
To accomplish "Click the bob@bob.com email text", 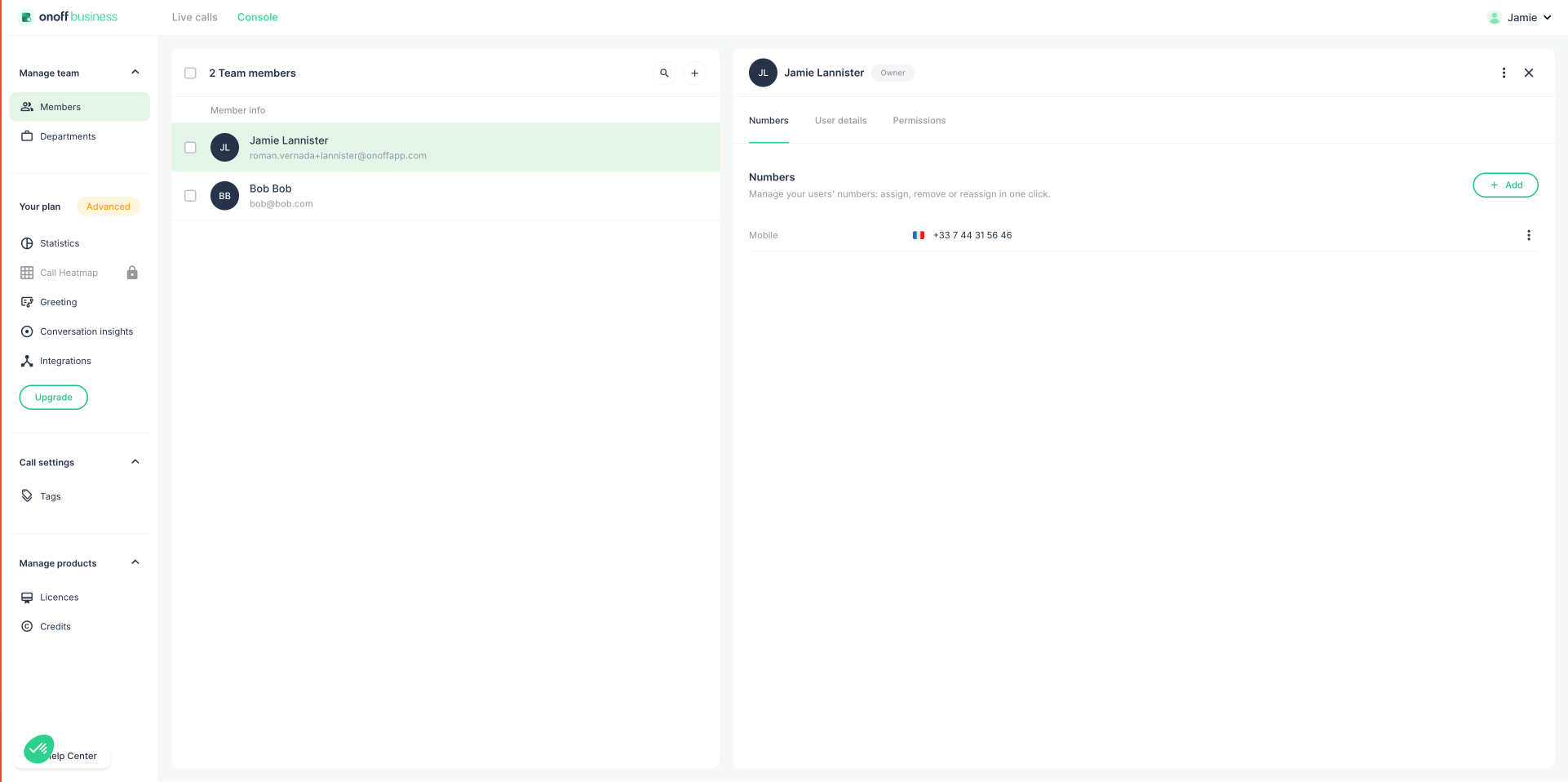I will 281,204.
